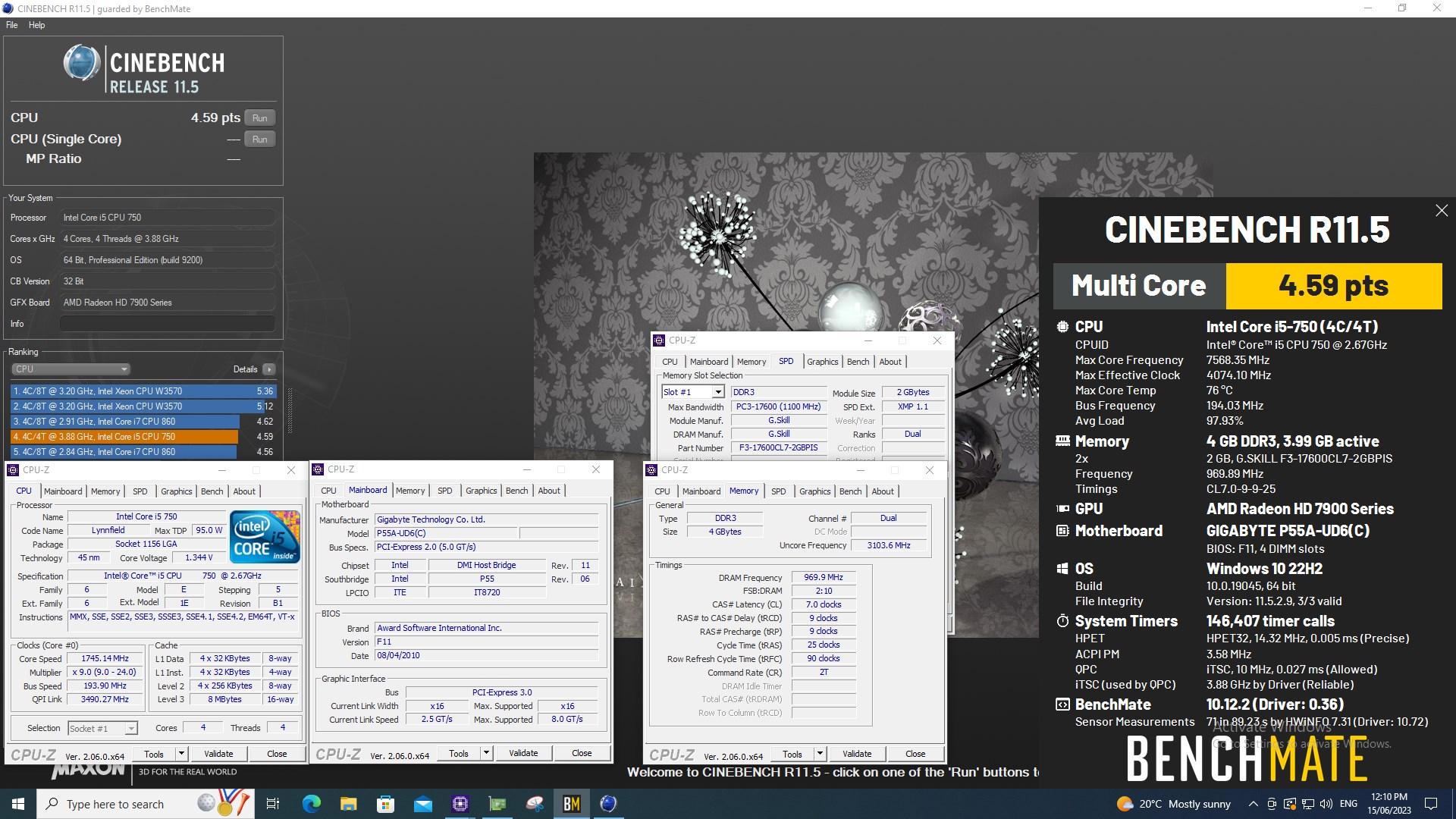Viewport: 1456px width, 819px height.
Task: Open CPU tab in Memory CPU-Z window
Action: [x=662, y=491]
